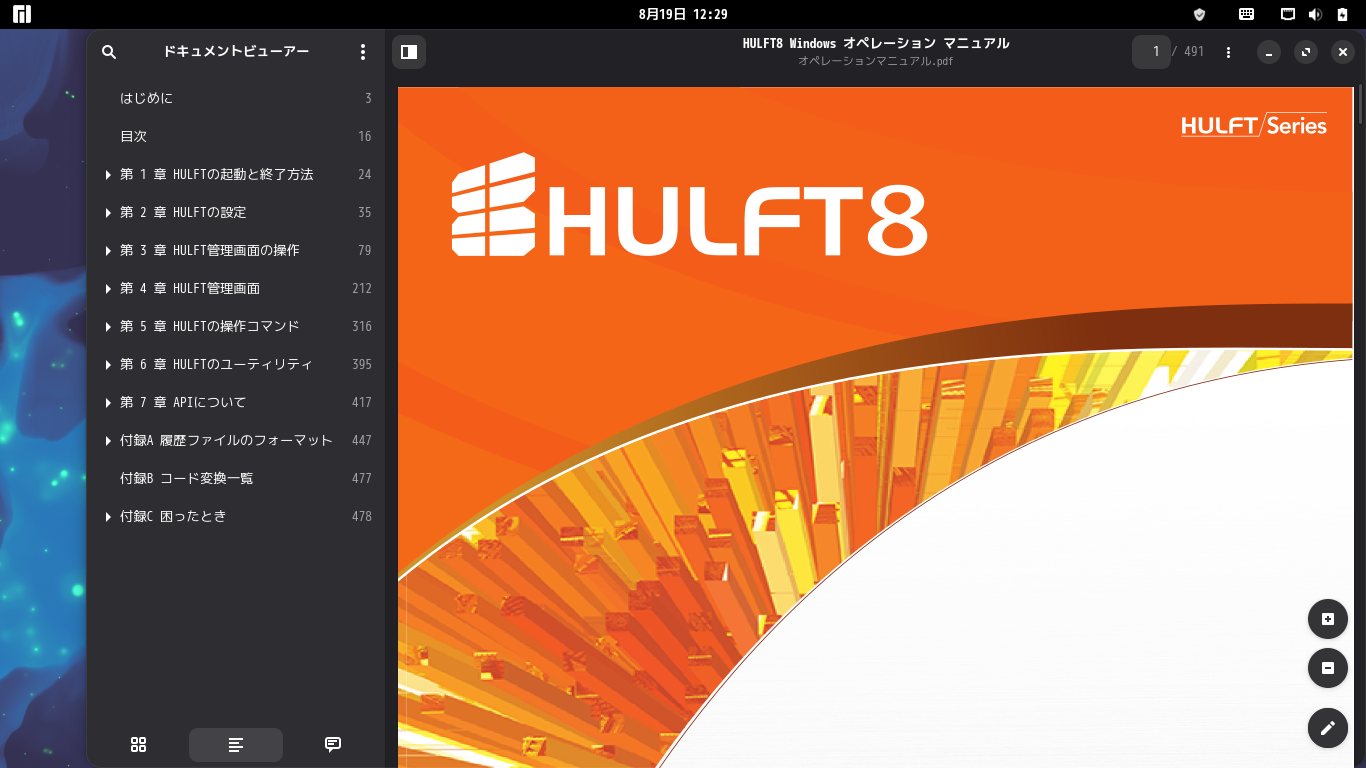Viewport: 1366px width, 768px height.
Task: Toggle the sidebar panel button
Action: (x=409, y=52)
